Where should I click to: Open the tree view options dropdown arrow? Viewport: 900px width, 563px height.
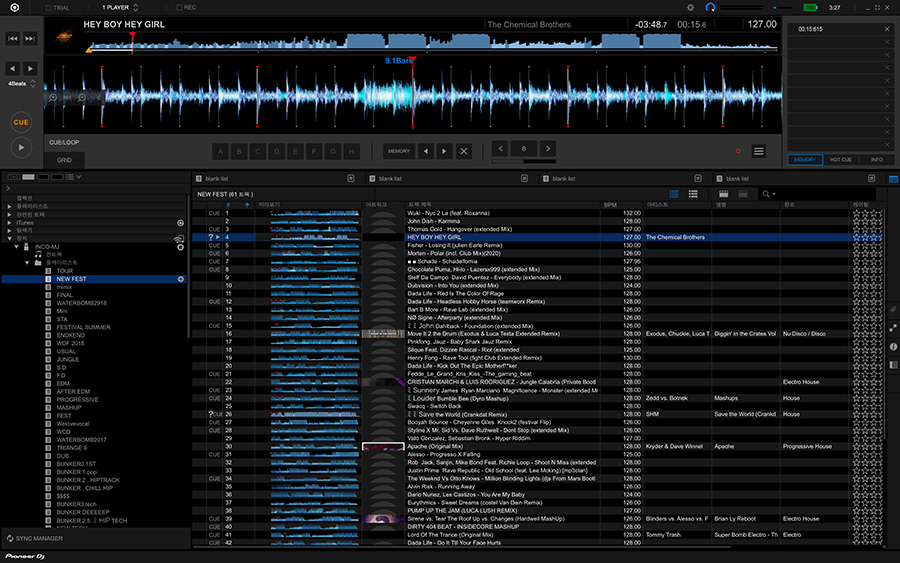coord(79,177)
